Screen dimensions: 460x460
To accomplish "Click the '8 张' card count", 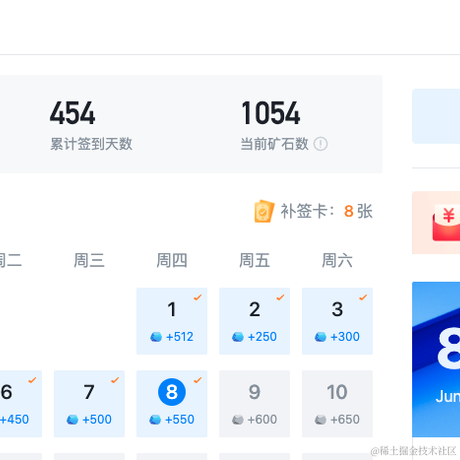I will 358,211.
